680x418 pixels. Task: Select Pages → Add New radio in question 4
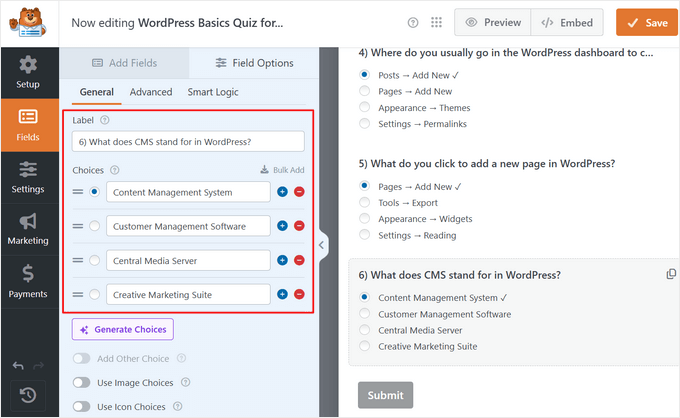pos(365,91)
